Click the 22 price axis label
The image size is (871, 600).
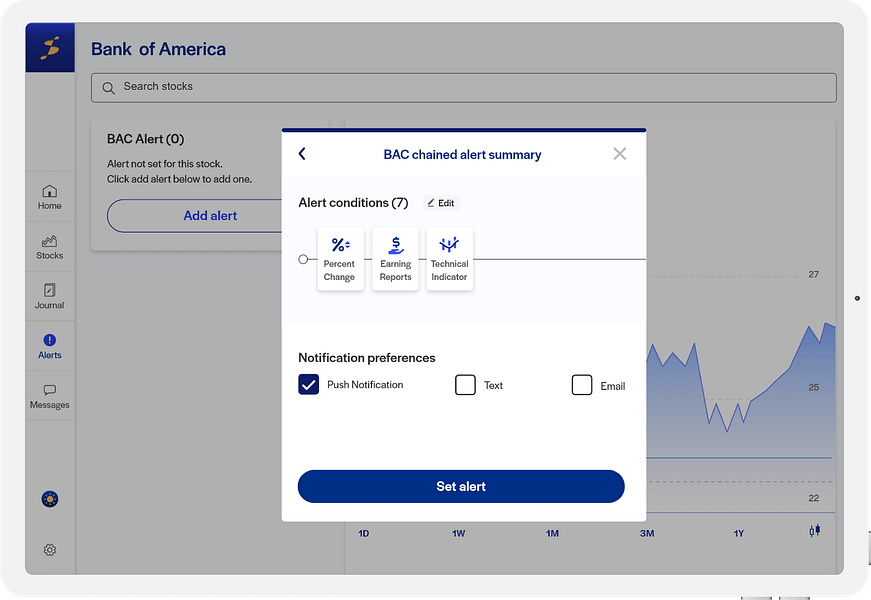pyautogui.click(x=814, y=498)
